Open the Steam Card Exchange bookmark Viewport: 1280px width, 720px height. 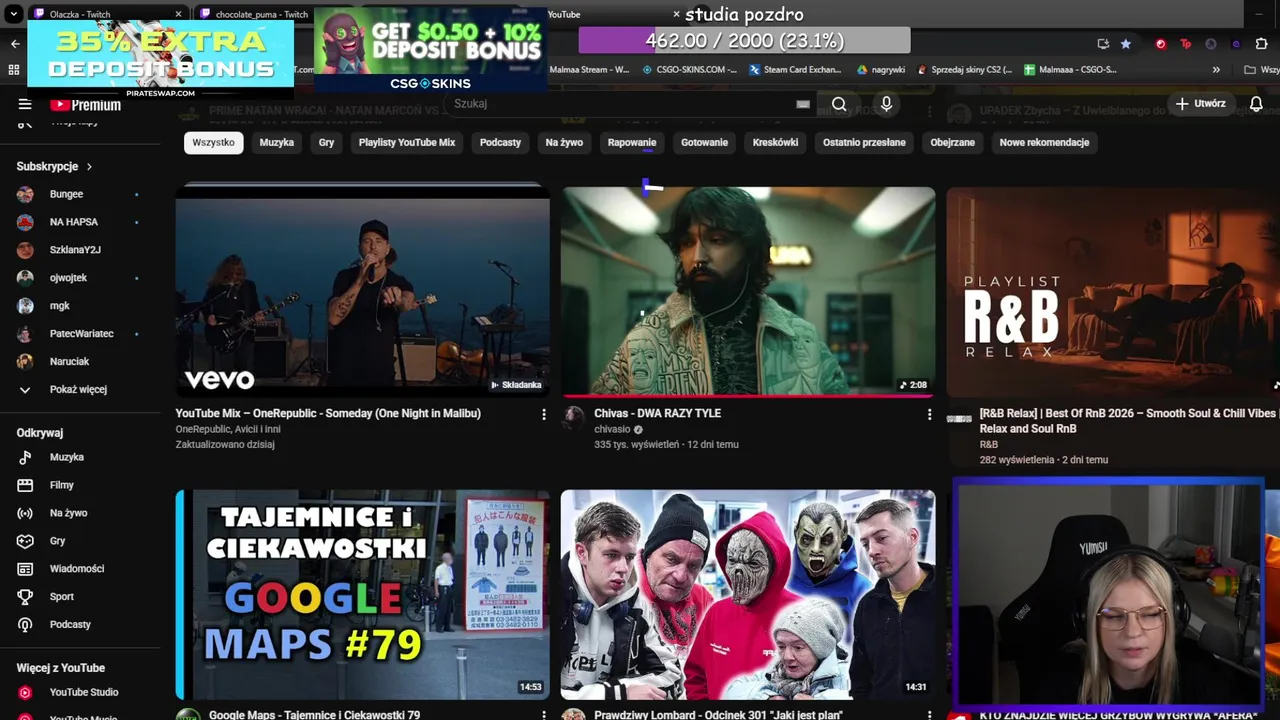[x=794, y=70]
